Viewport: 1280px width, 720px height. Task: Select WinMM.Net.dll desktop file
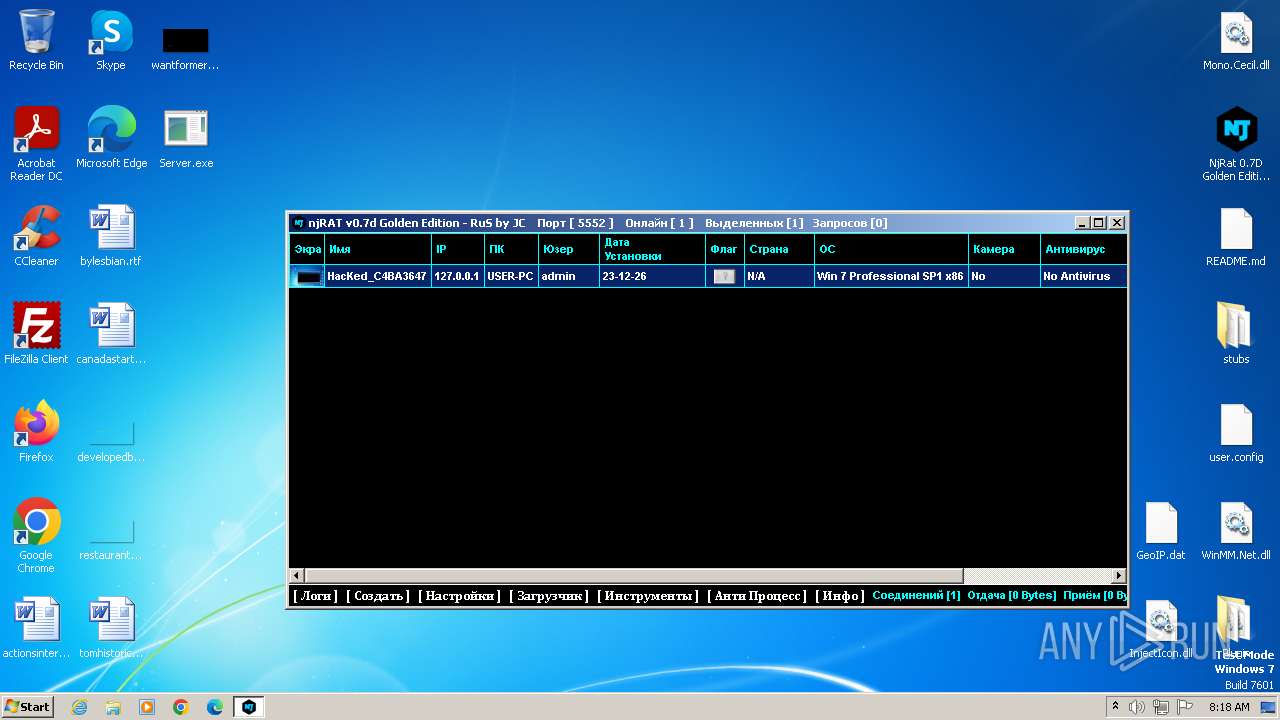coord(1236,530)
